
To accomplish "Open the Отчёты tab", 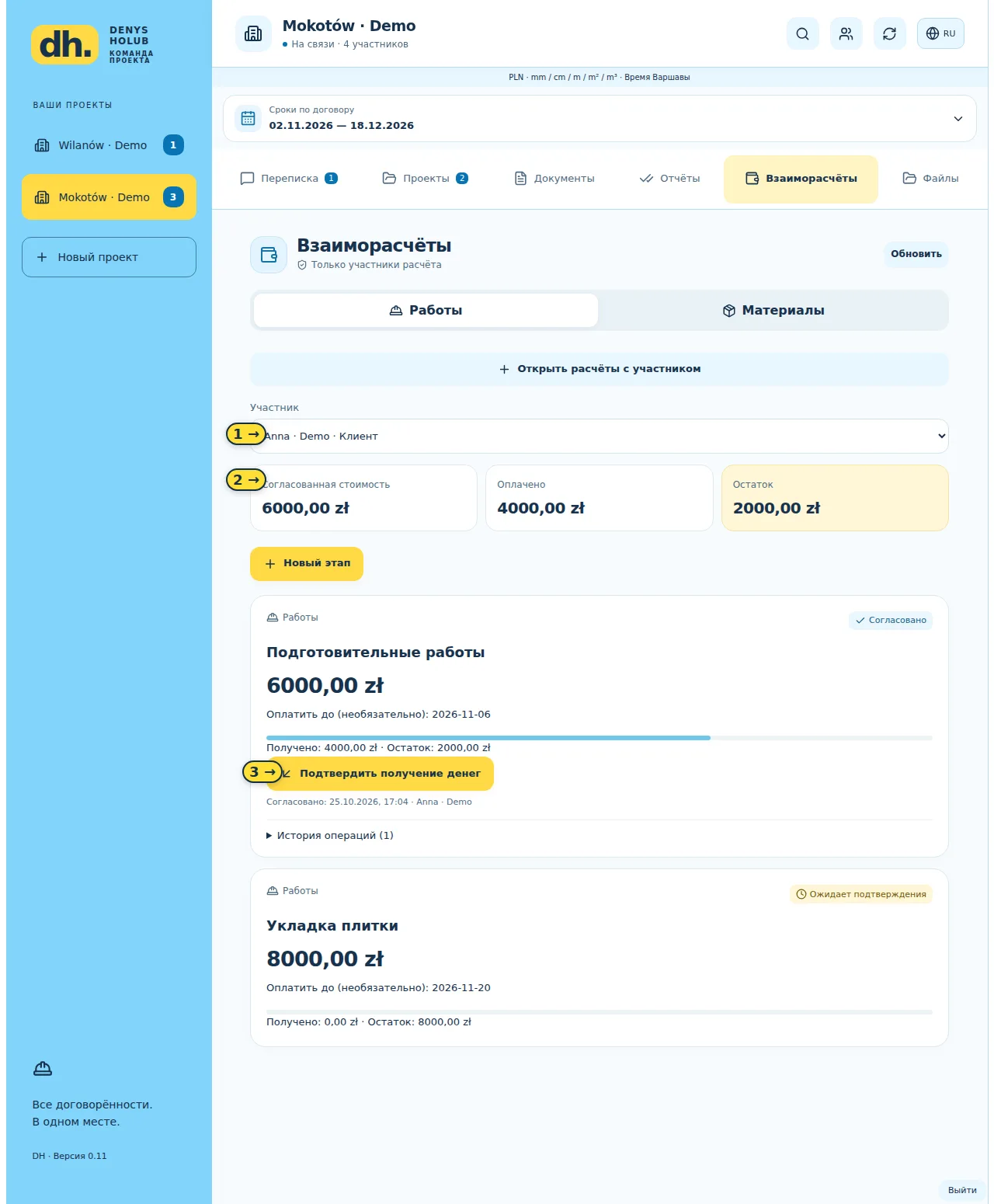I will 669,179.
